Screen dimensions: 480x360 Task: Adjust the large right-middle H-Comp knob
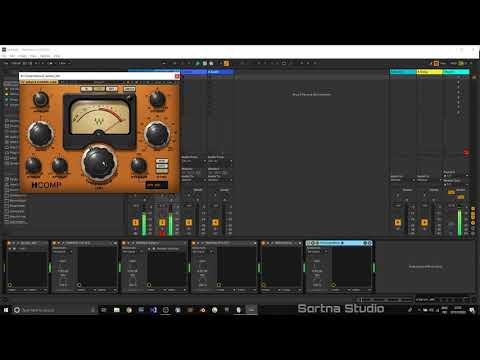pos(157,134)
